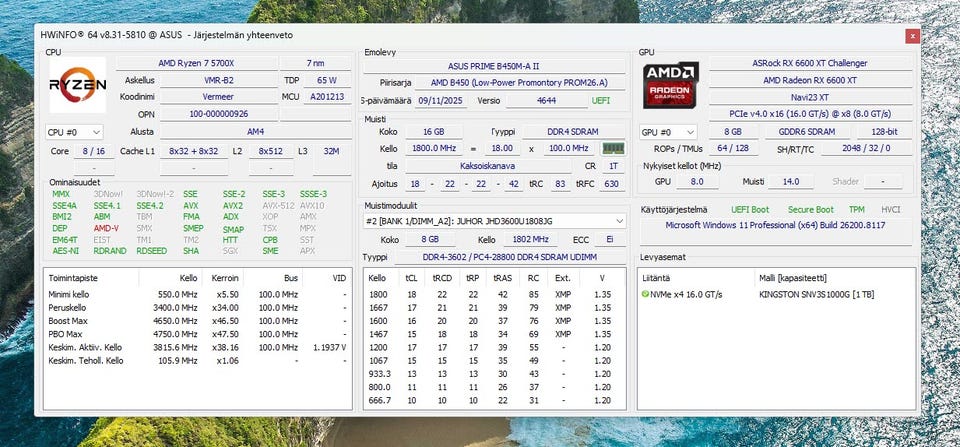Click the VMR-B2 stepping value
960x447 pixels.
pyautogui.click(x=219, y=80)
